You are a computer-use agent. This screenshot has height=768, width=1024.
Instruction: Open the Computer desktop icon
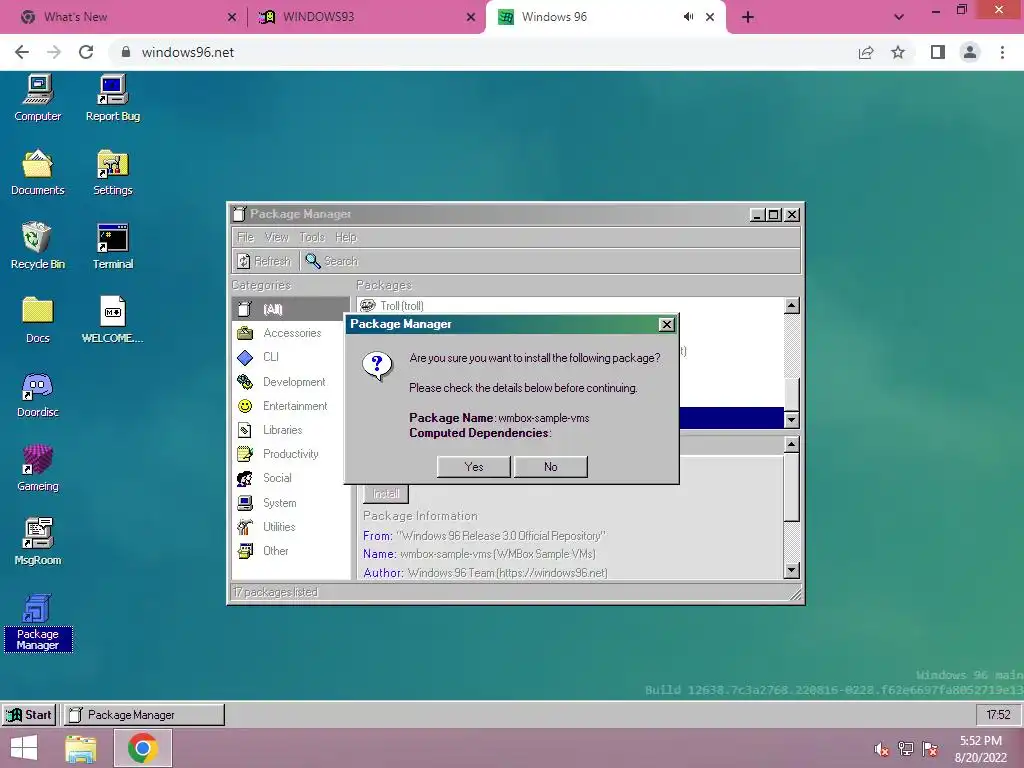pos(37,99)
